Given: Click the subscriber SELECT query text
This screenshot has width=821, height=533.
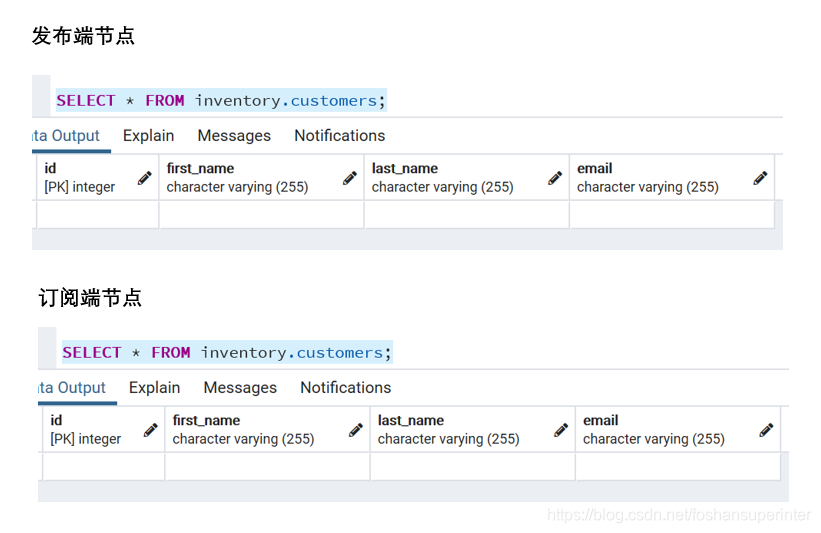Looking at the screenshot, I should [x=226, y=353].
